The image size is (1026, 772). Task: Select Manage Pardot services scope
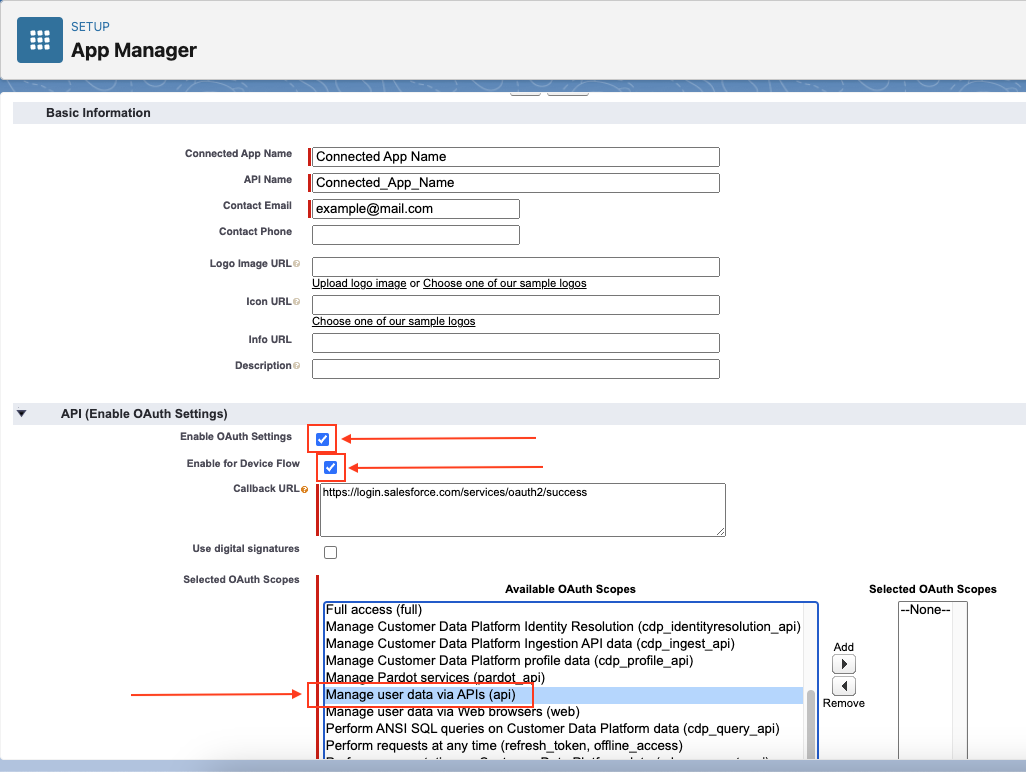click(564, 678)
